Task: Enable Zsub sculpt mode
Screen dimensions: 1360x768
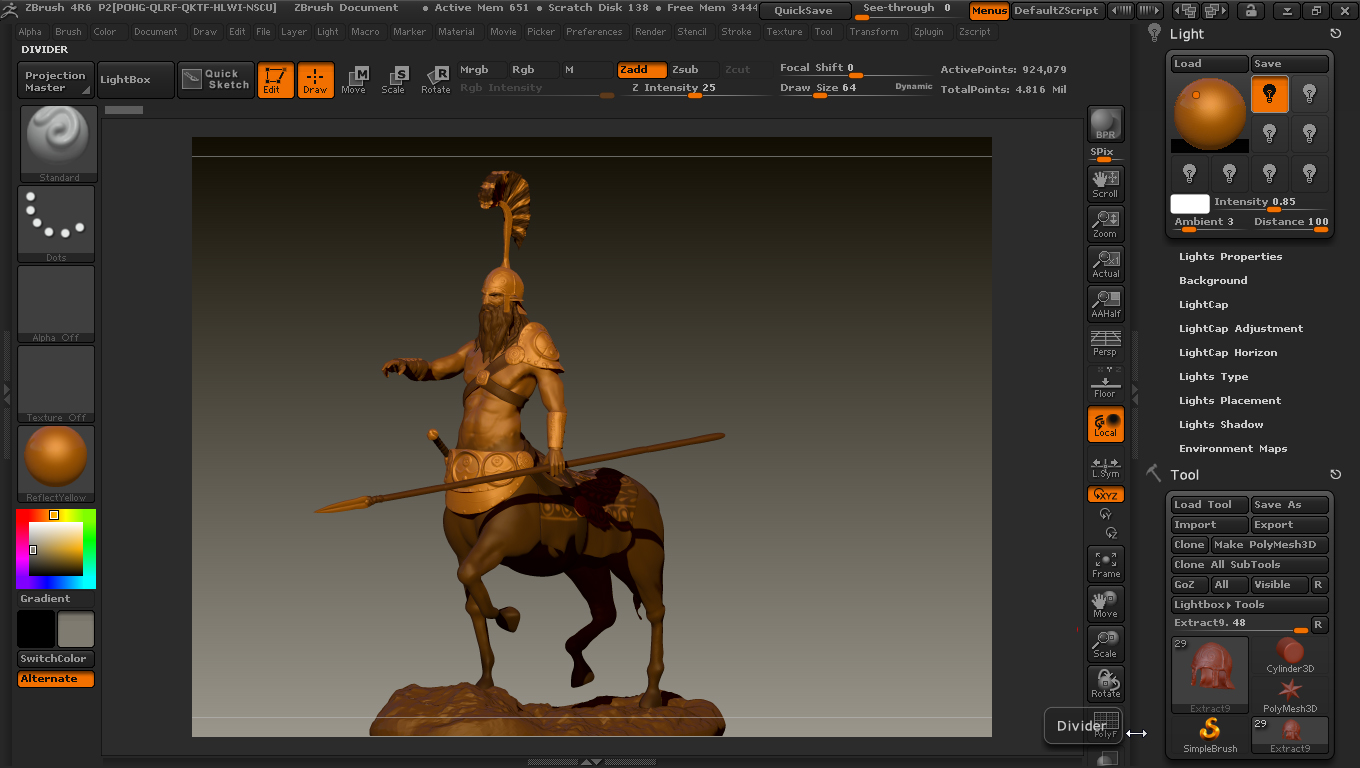Action: (693, 70)
